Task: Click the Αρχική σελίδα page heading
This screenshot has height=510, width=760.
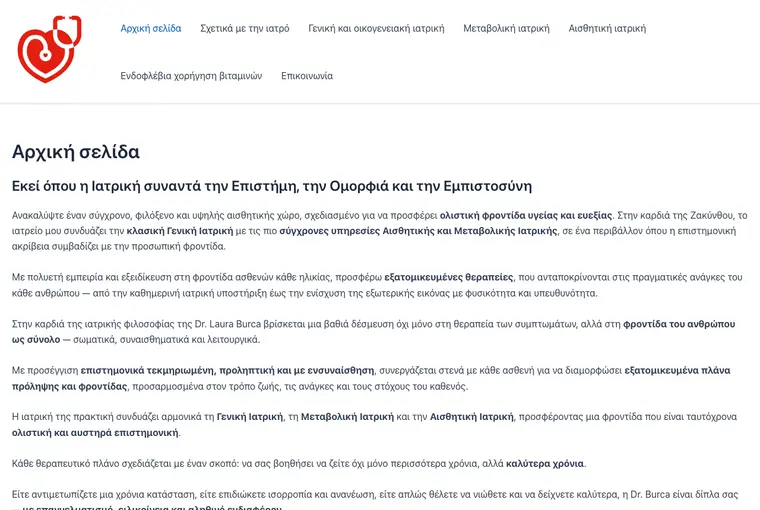Action: click(x=76, y=152)
